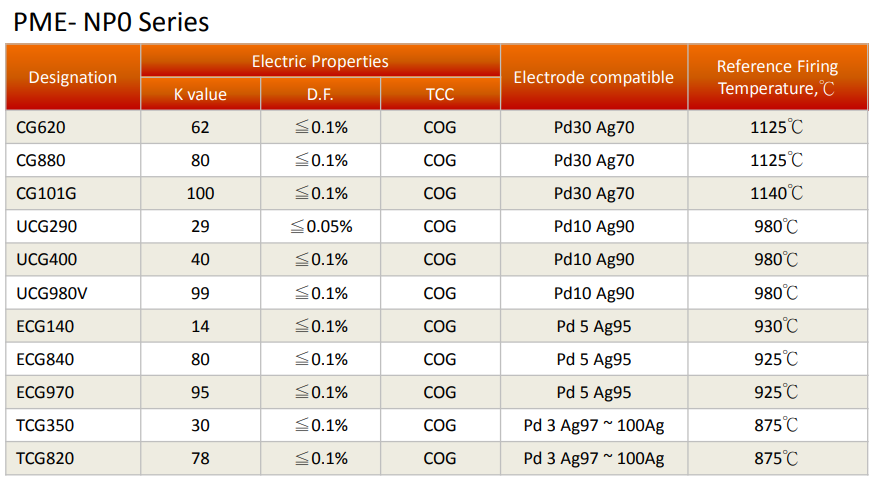Click the UCG290 D.F. value ≦0.05%
The height and width of the screenshot is (480, 875).
(x=321, y=227)
